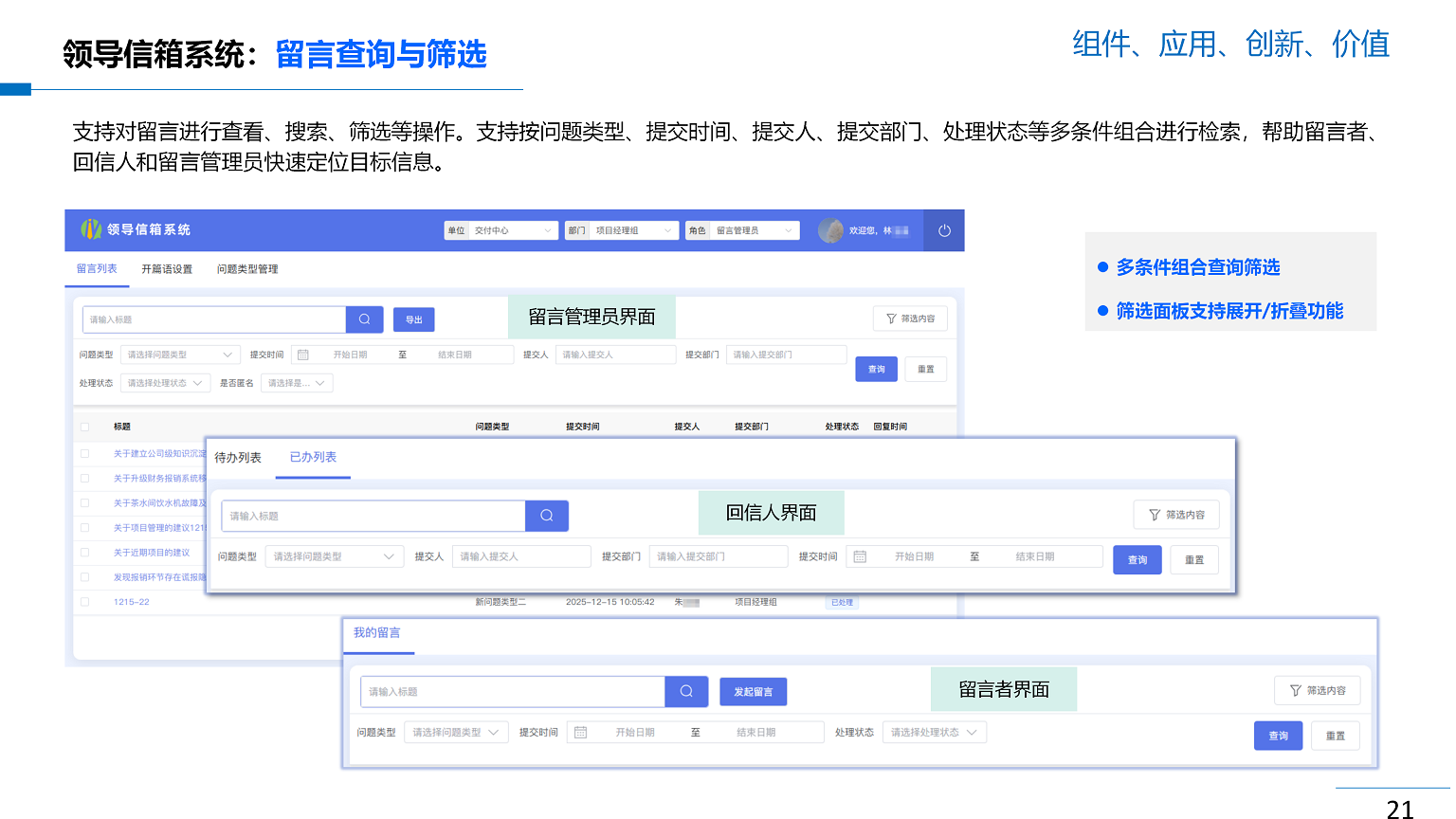Open the 问题类型 dropdown in admin filters
The width and height of the screenshot is (1456, 819).
pyautogui.click(x=180, y=354)
